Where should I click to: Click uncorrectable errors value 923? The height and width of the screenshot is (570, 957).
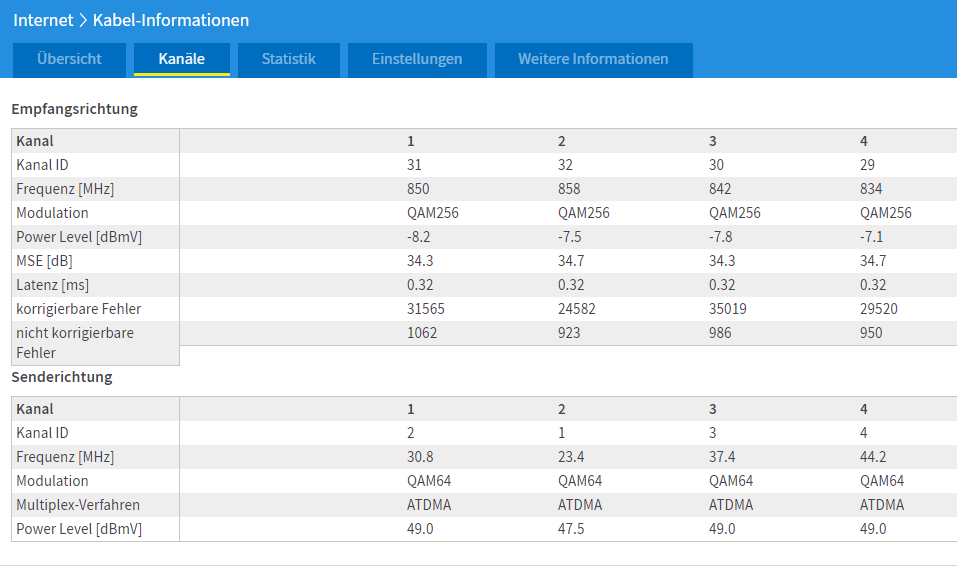(x=569, y=333)
